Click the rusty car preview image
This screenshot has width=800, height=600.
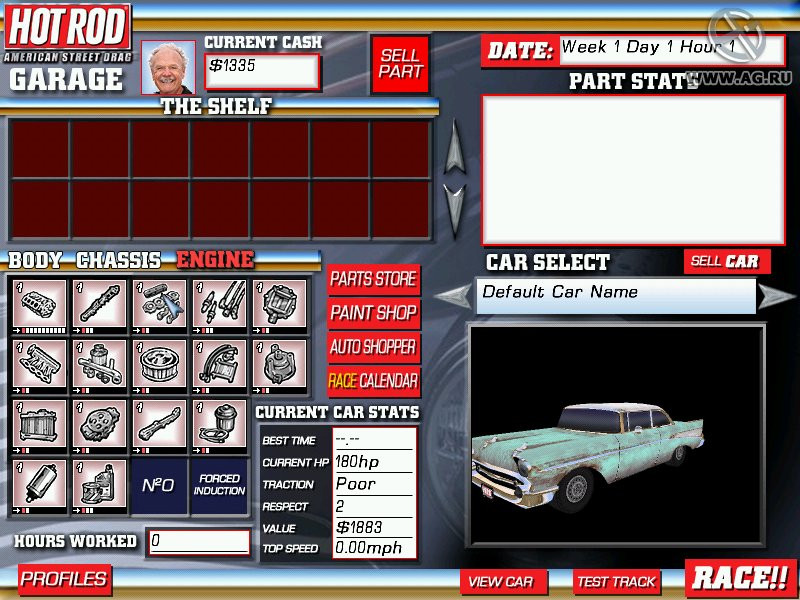pyautogui.click(x=616, y=435)
